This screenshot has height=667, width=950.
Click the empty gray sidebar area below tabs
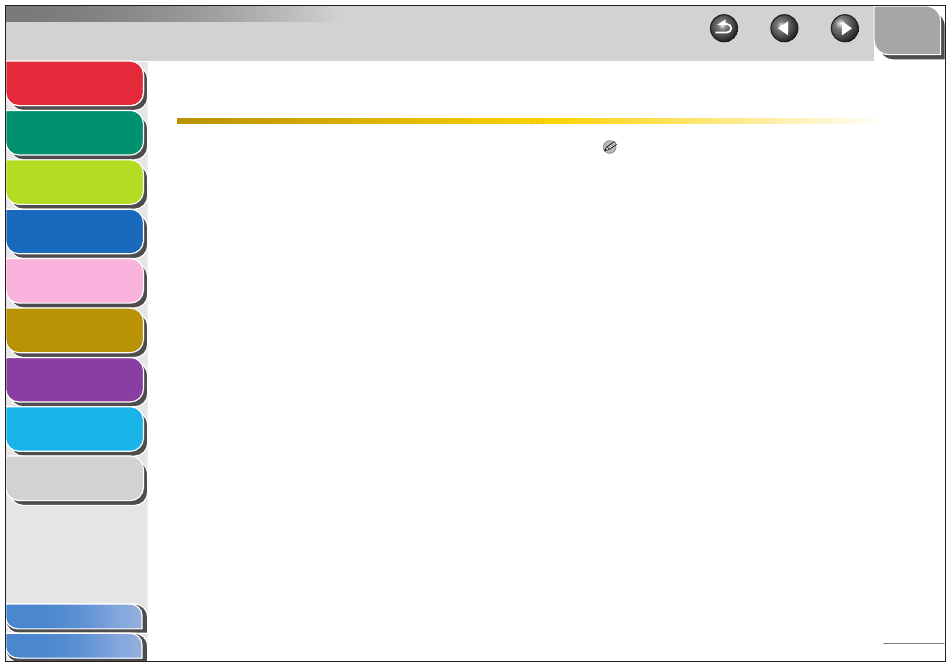point(77,553)
